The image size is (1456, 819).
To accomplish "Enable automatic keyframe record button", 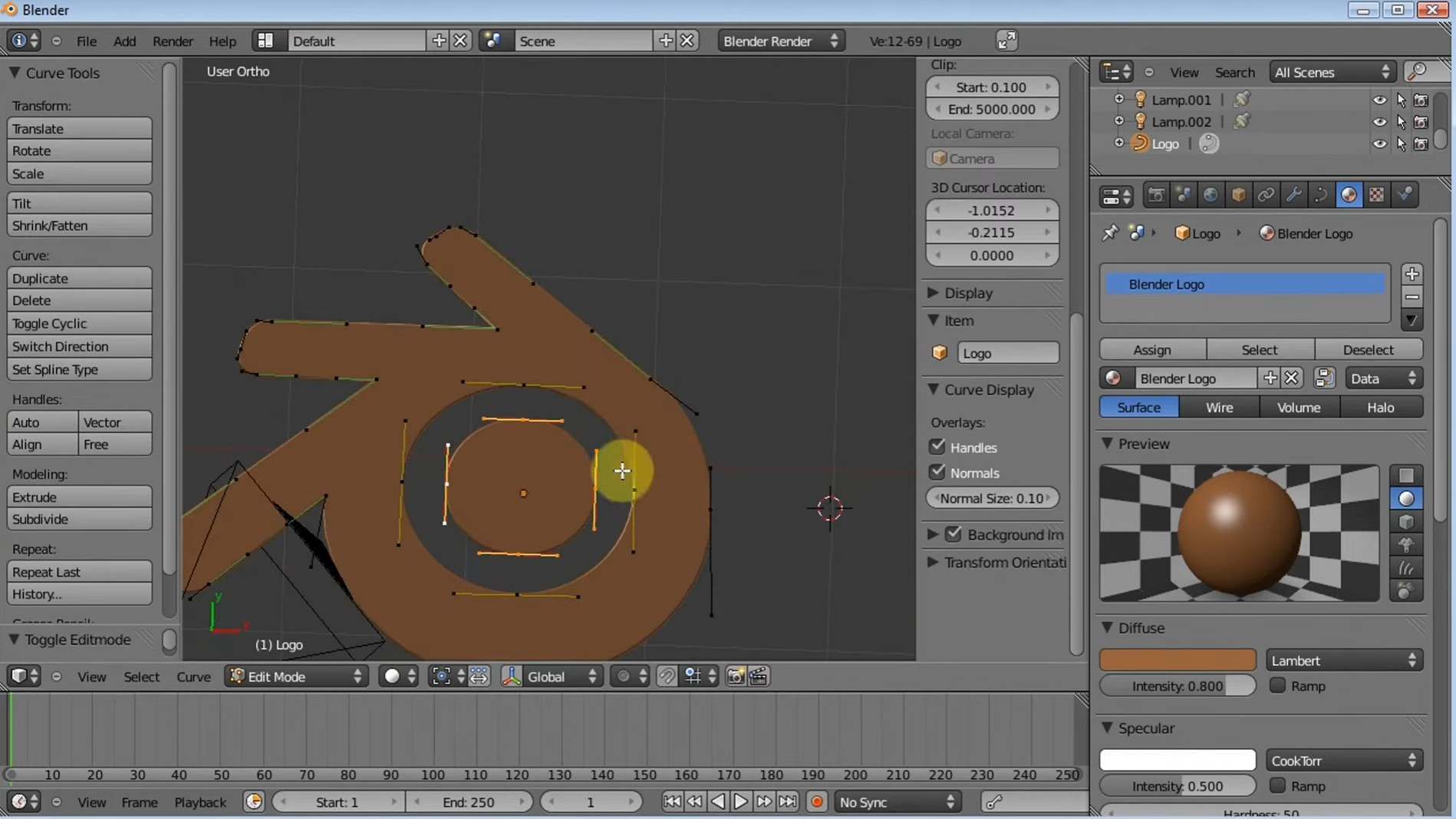I will [x=817, y=802].
